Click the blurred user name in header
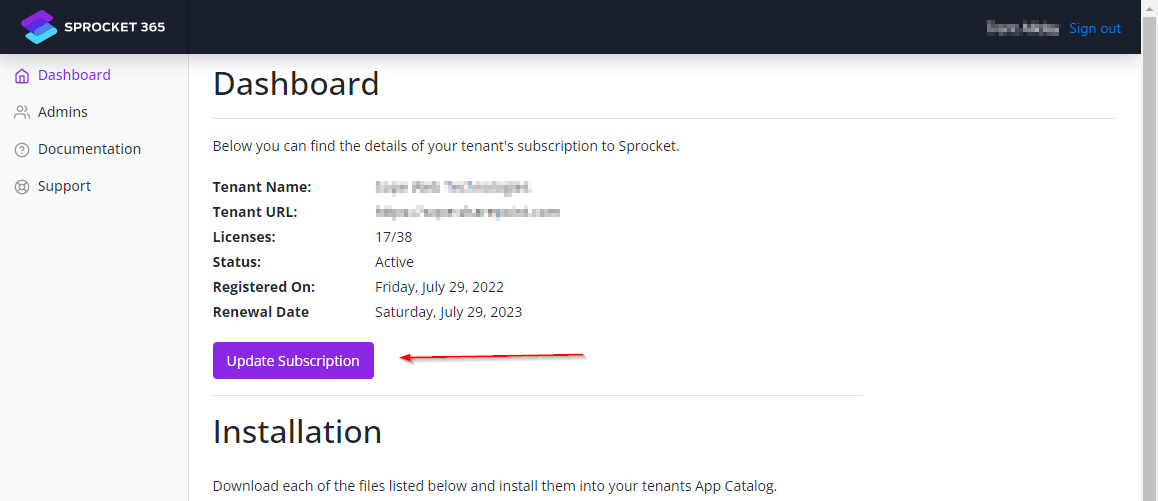1158x501 pixels. [1023, 28]
